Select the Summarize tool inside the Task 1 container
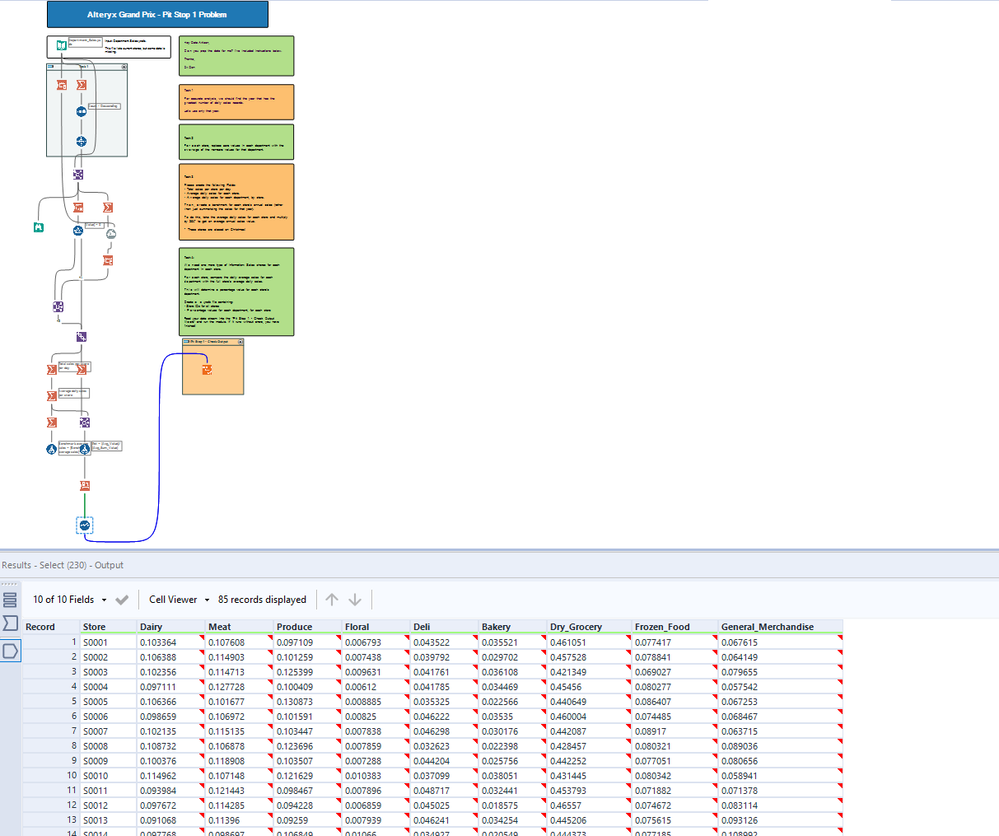Image resolution: width=999 pixels, height=836 pixels. click(81, 84)
